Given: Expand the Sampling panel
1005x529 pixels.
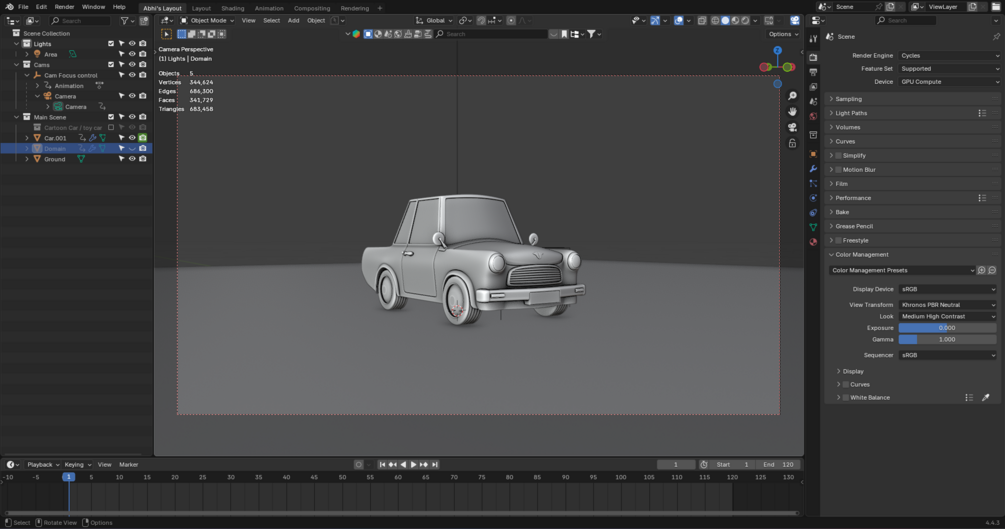Looking at the screenshot, I should tap(848, 99).
